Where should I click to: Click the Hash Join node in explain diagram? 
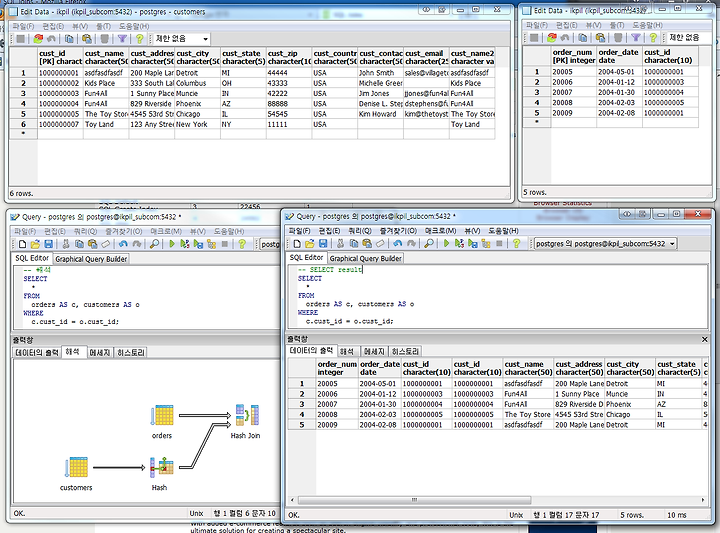(246, 421)
